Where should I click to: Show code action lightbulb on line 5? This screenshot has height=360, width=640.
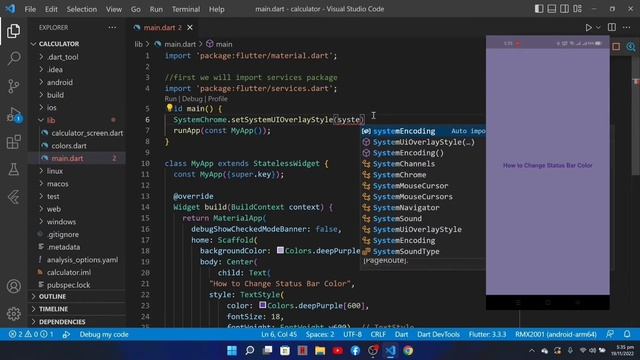coord(169,108)
